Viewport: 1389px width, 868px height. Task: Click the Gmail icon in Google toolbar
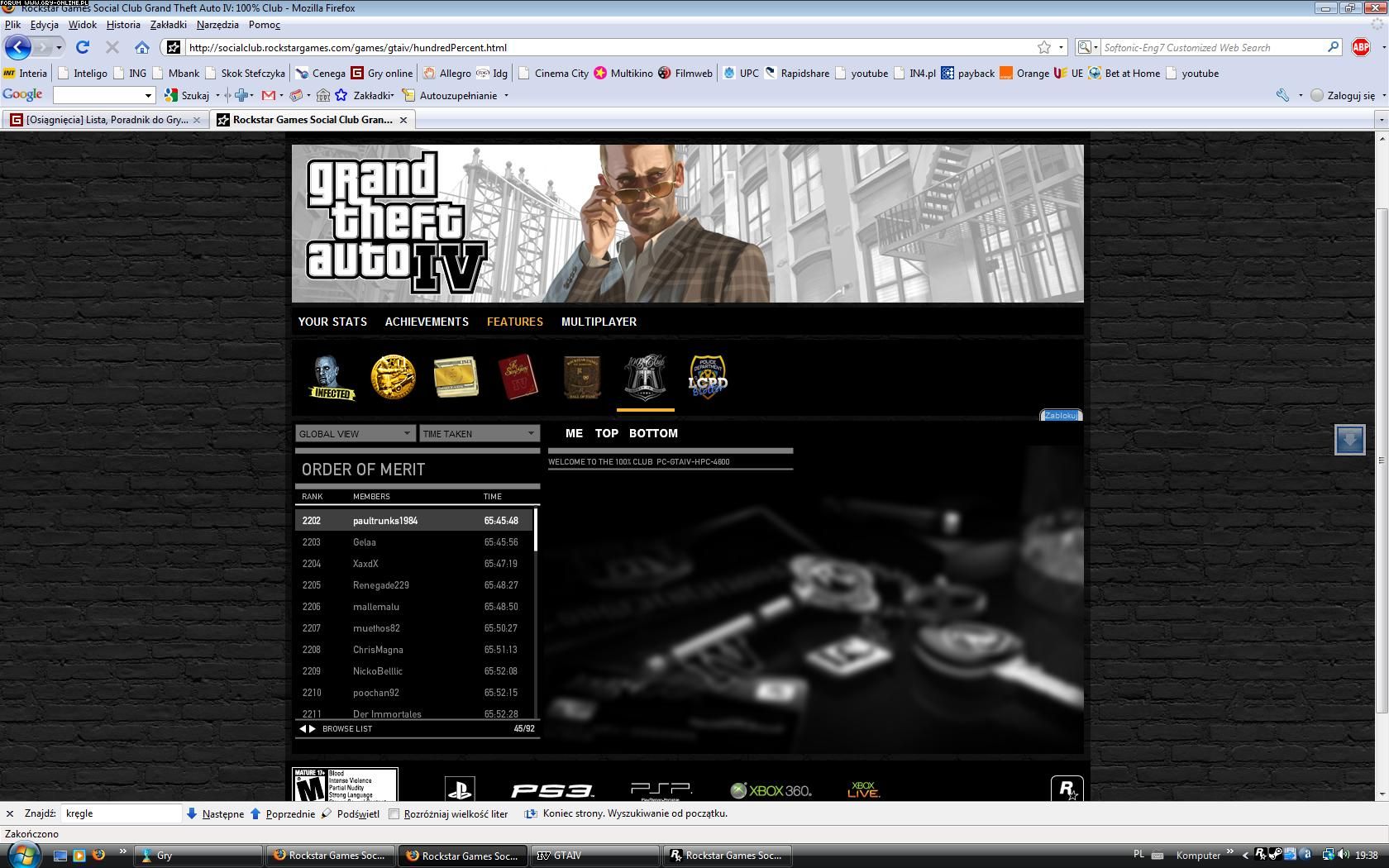pyautogui.click(x=269, y=95)
